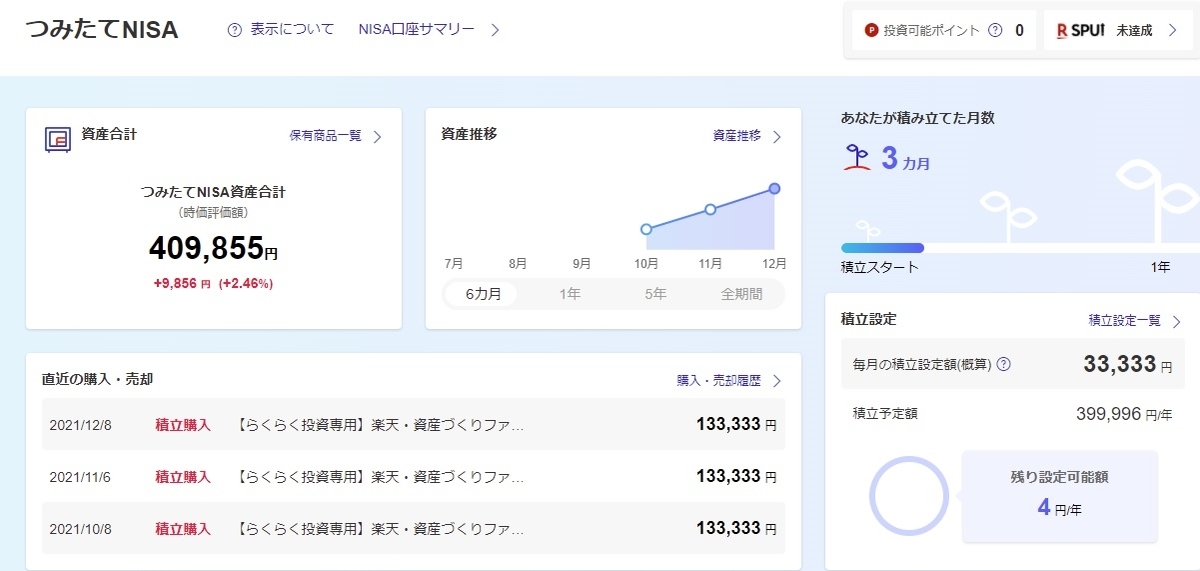Viewport: 1200px width, 571px height.
Task: Select the 1年 period tab
Action: [x=570, y=294]
